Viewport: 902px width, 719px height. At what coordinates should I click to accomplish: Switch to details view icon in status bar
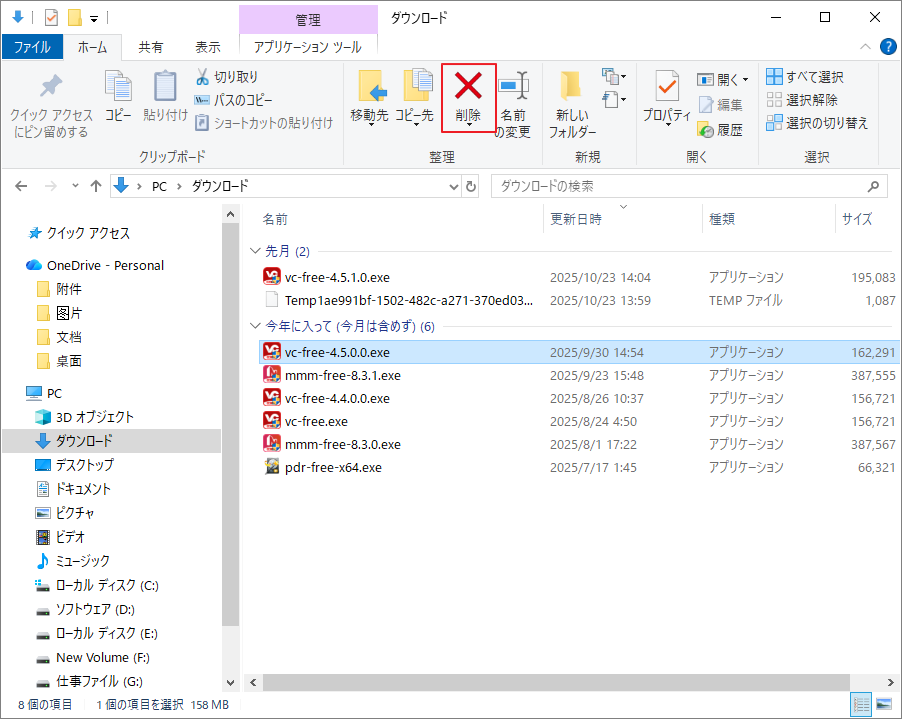(861, 704)
